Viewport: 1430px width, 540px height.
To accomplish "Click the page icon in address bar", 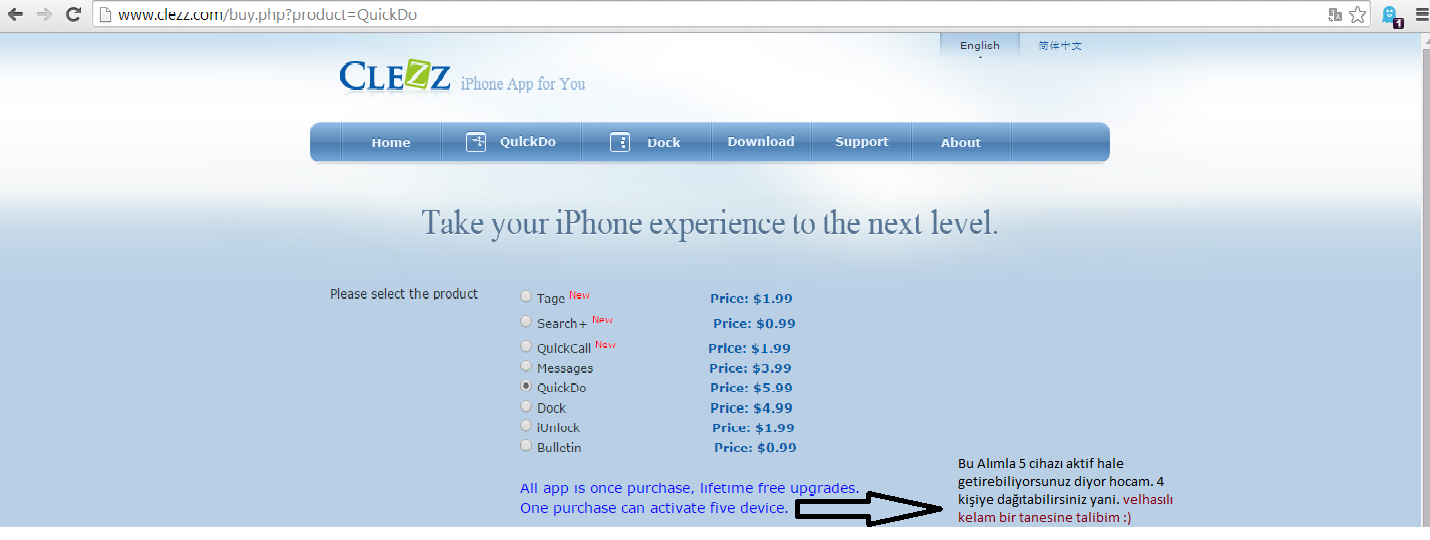I will pos(105,15).
